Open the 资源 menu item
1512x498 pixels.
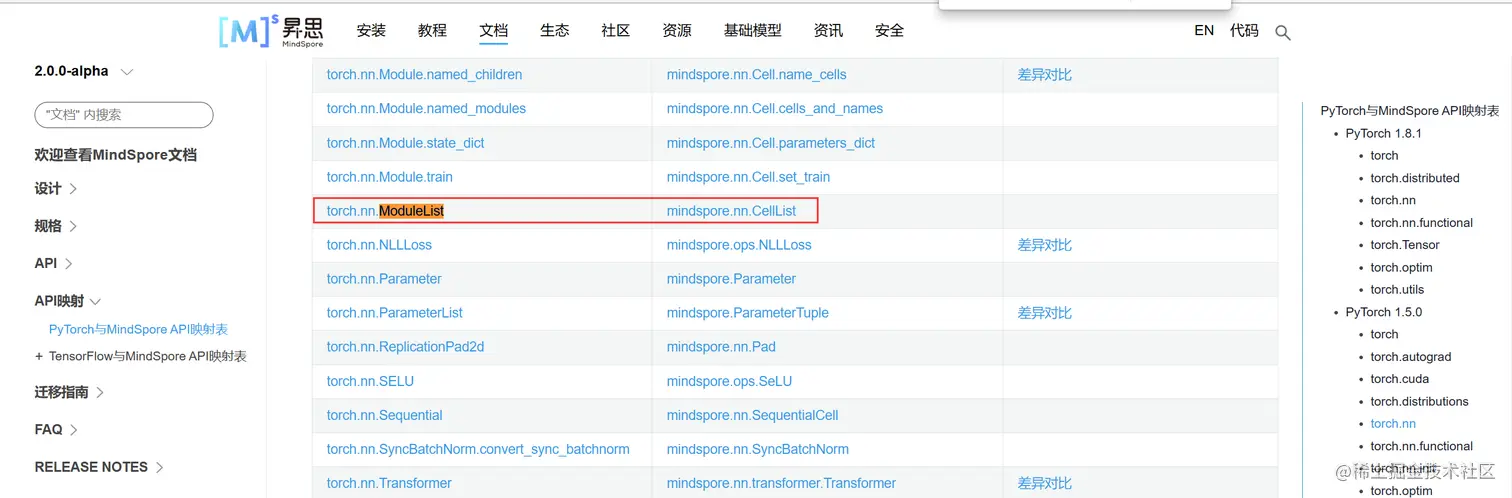pyautogui.click(x=677, y=31)
